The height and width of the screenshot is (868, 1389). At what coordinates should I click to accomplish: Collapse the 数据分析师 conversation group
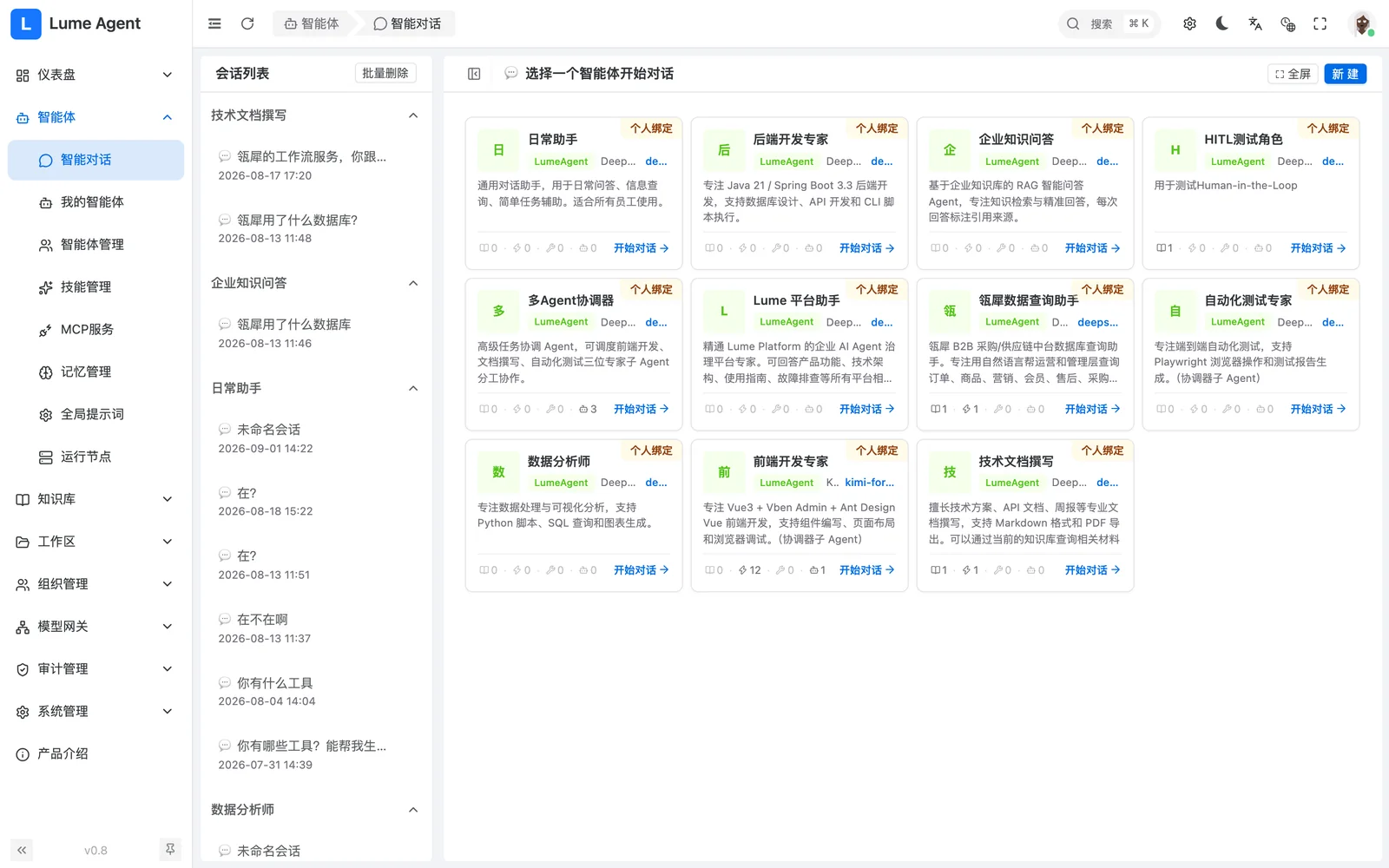[x=413, y=810]
